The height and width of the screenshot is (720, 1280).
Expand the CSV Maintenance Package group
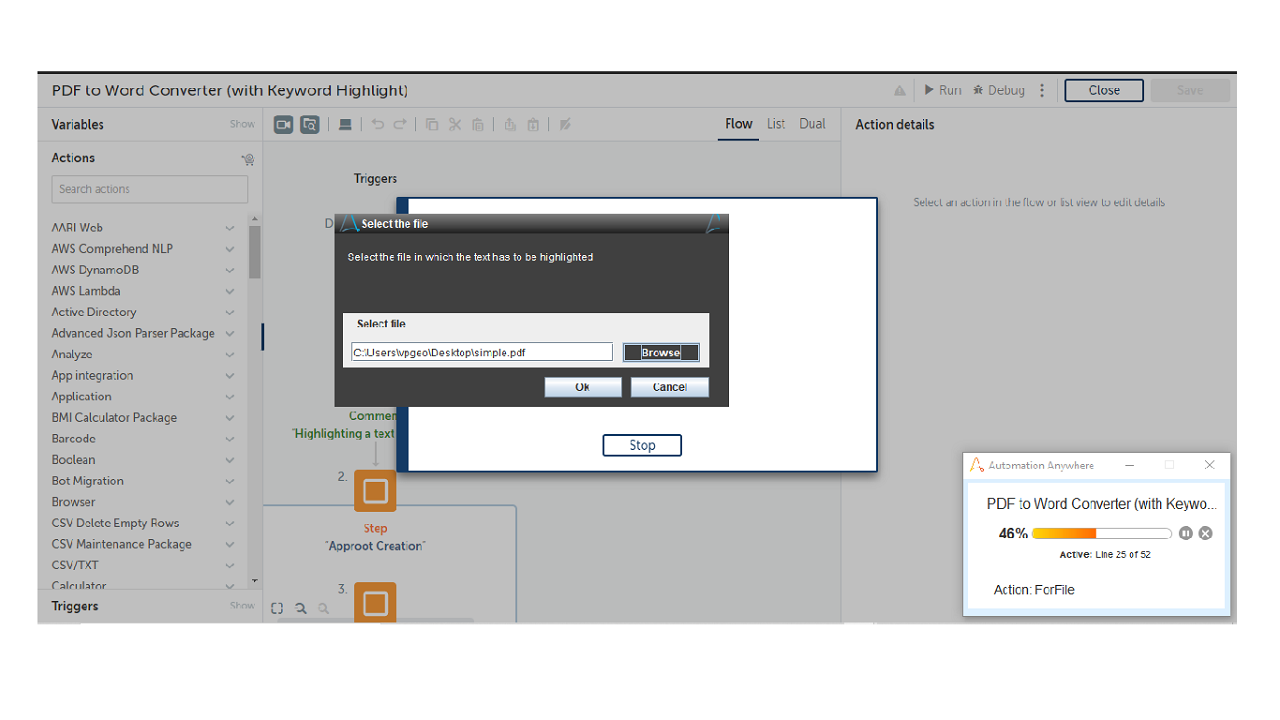pos(229,544)
